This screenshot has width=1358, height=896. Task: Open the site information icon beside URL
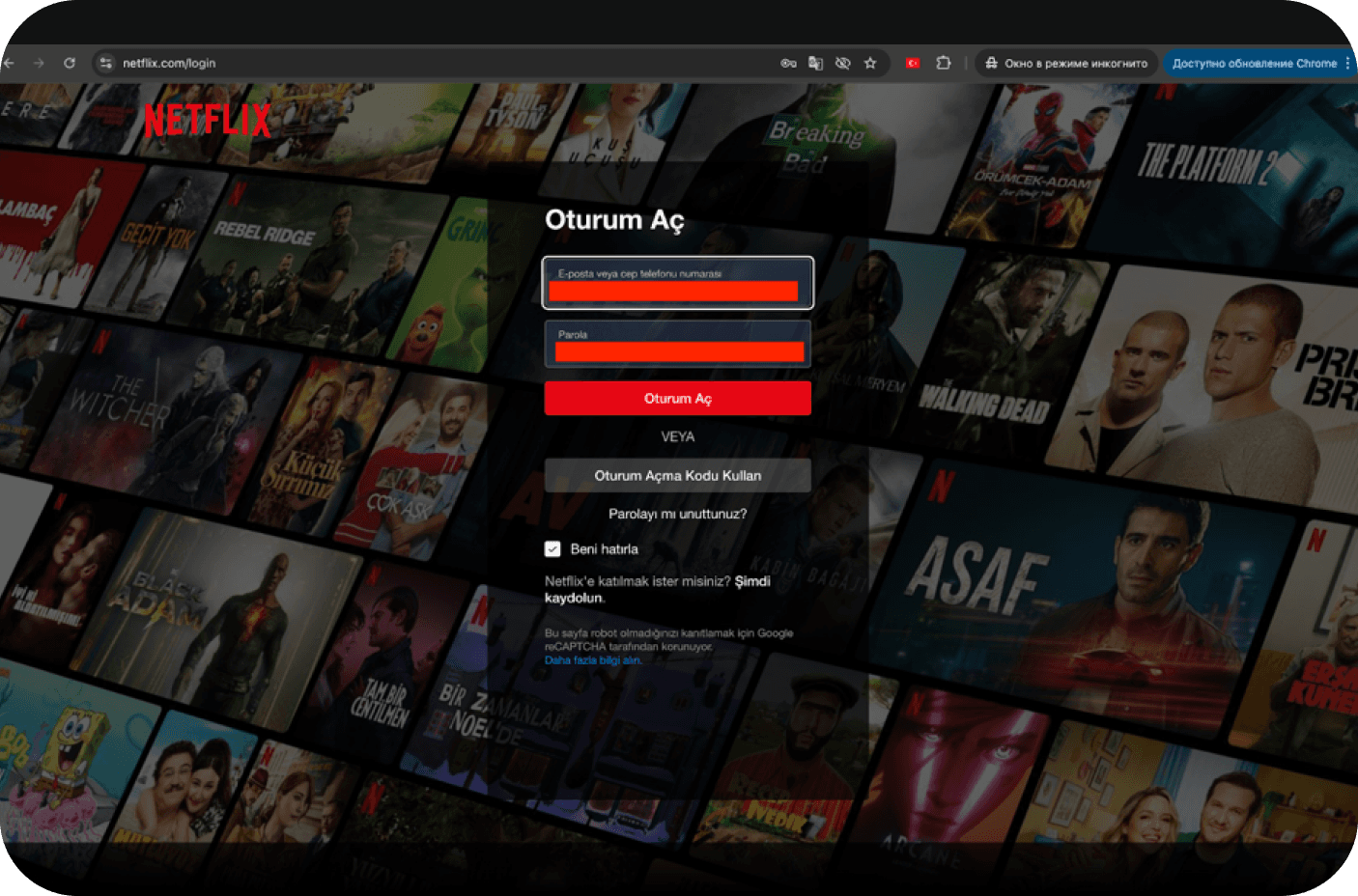click(106, 63)
